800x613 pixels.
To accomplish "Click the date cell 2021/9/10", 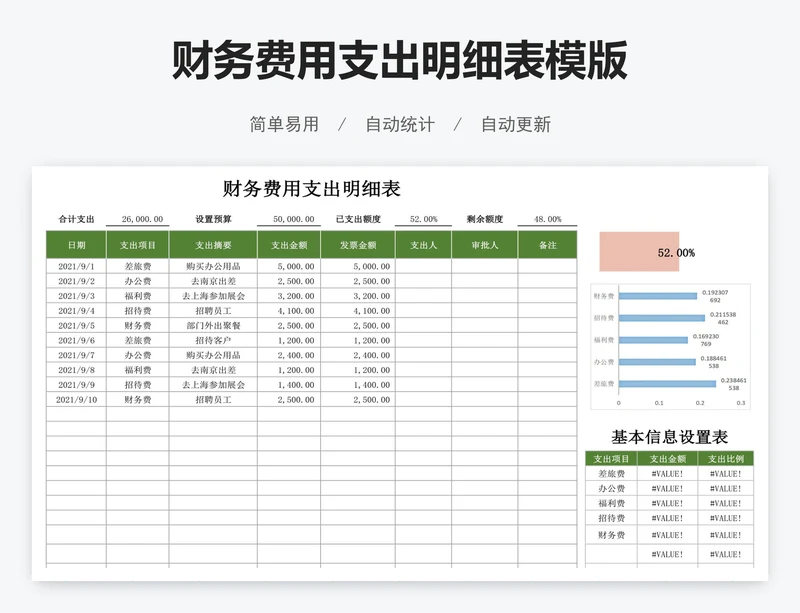I will point(77,400).
